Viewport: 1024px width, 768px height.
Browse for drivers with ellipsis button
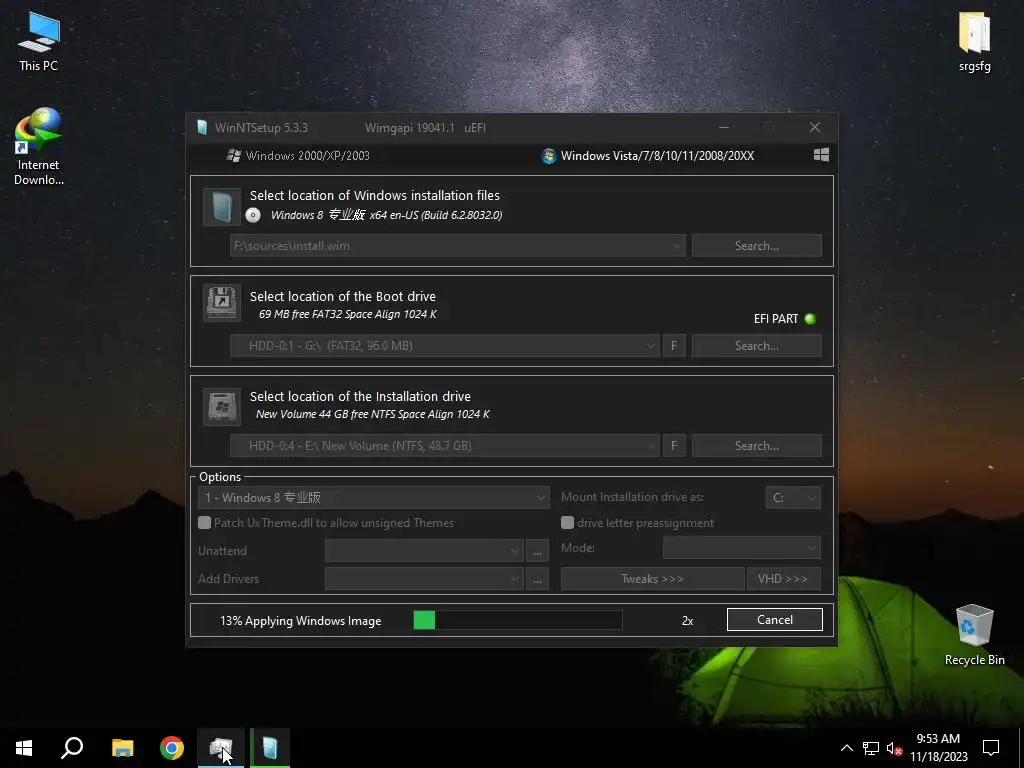pos(537,579)
